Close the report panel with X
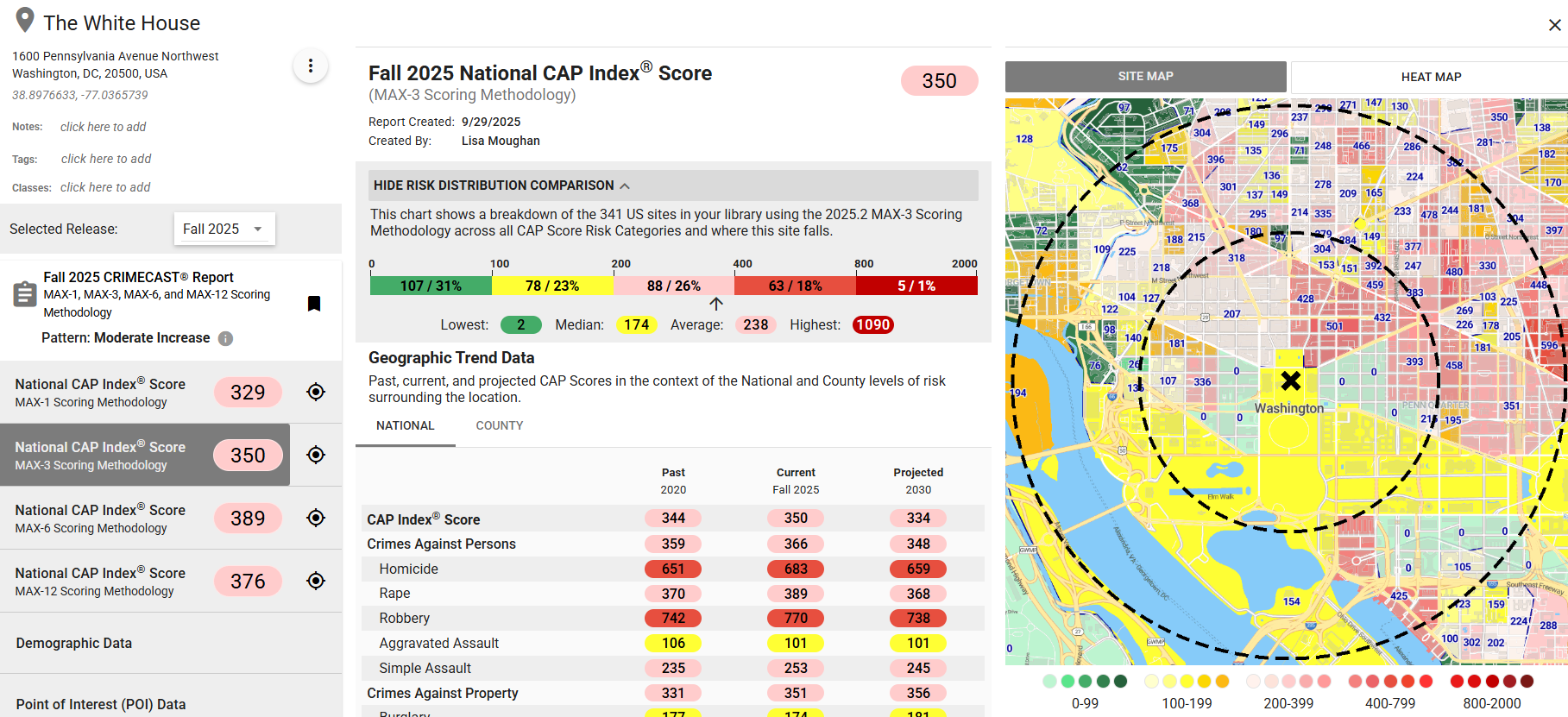This screenshot has height=717, width=1568. point(1554,25)
